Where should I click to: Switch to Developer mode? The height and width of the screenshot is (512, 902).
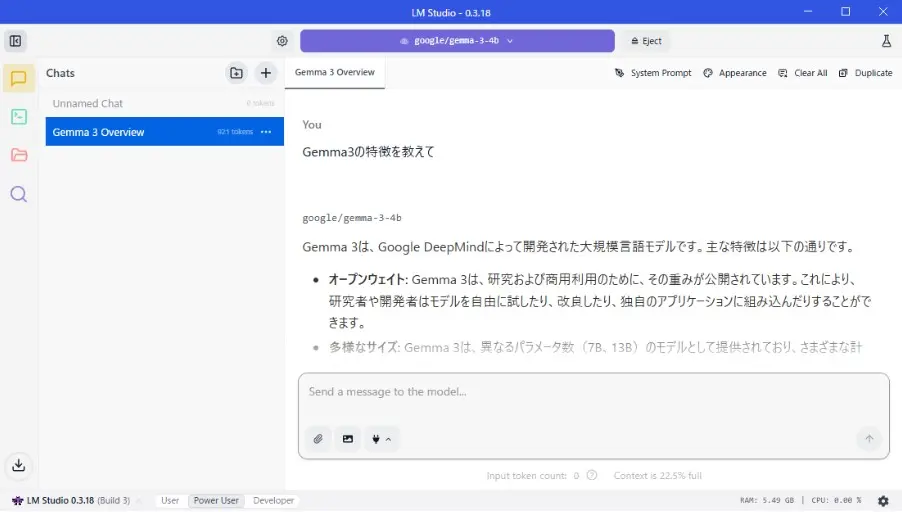(x=273, y=500)
